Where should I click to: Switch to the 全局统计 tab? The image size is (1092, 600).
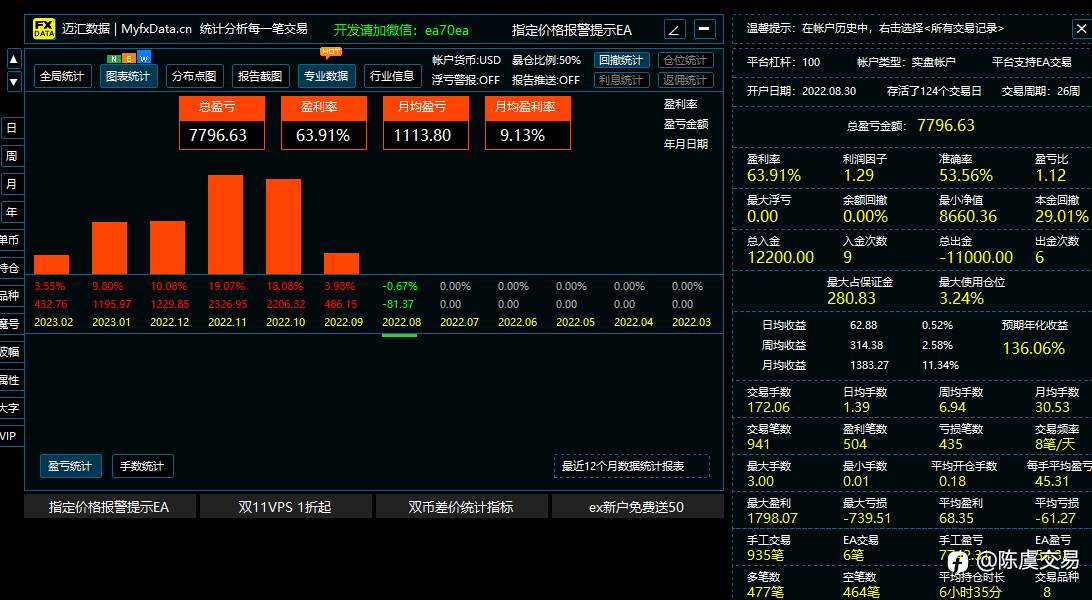tap(63, 76)
